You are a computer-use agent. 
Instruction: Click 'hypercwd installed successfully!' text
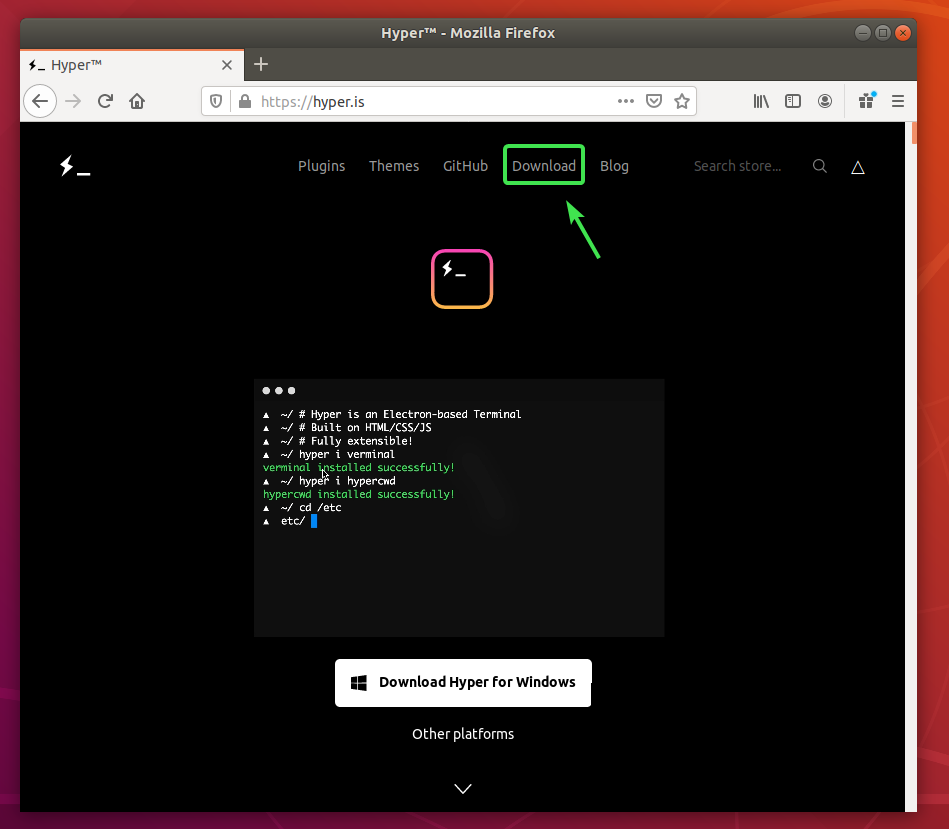point(358,494)
